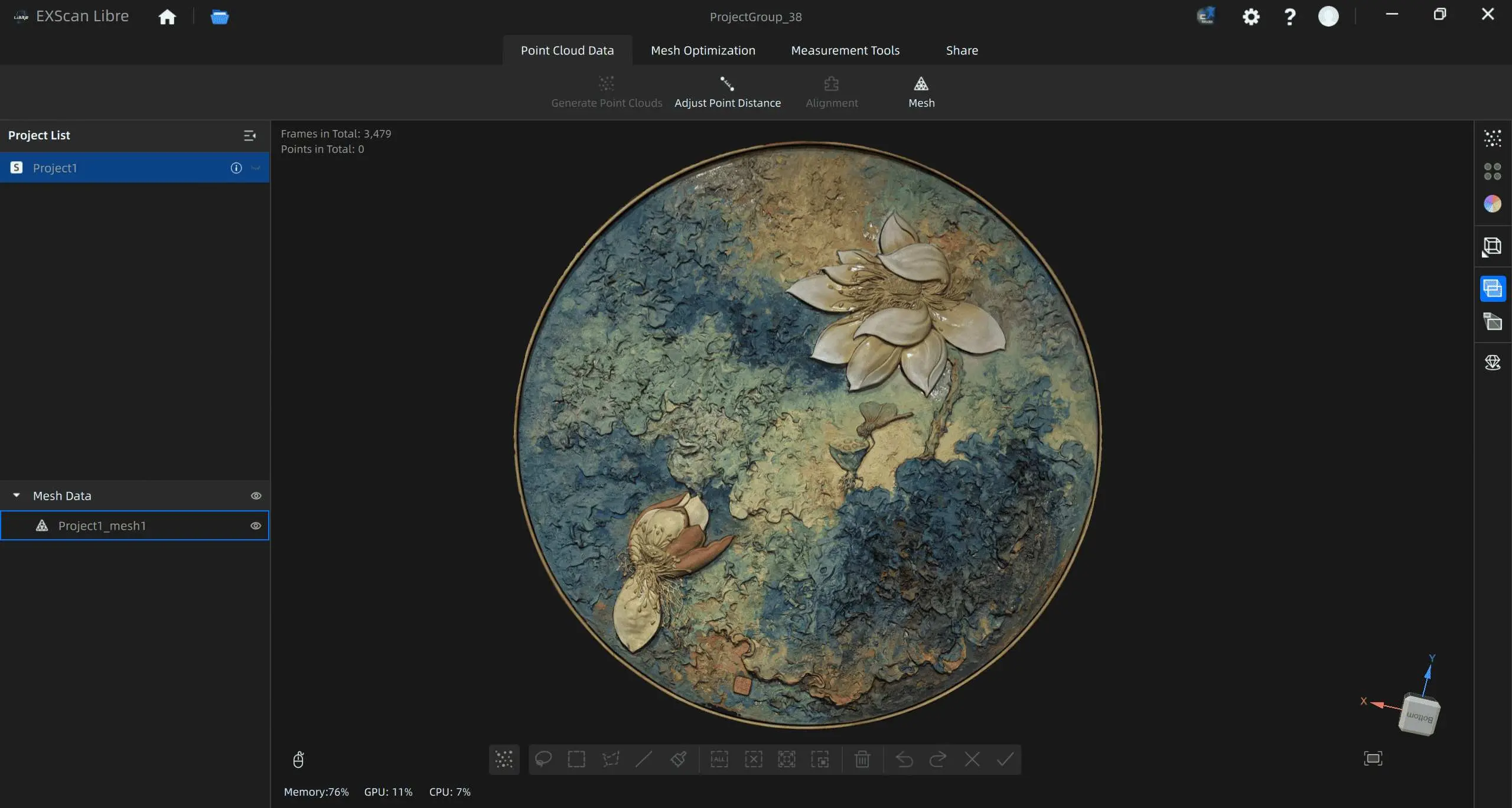Open the texture color wheel icon
The height and width of the screenshot is (808, 1512).
point(1492,204)
